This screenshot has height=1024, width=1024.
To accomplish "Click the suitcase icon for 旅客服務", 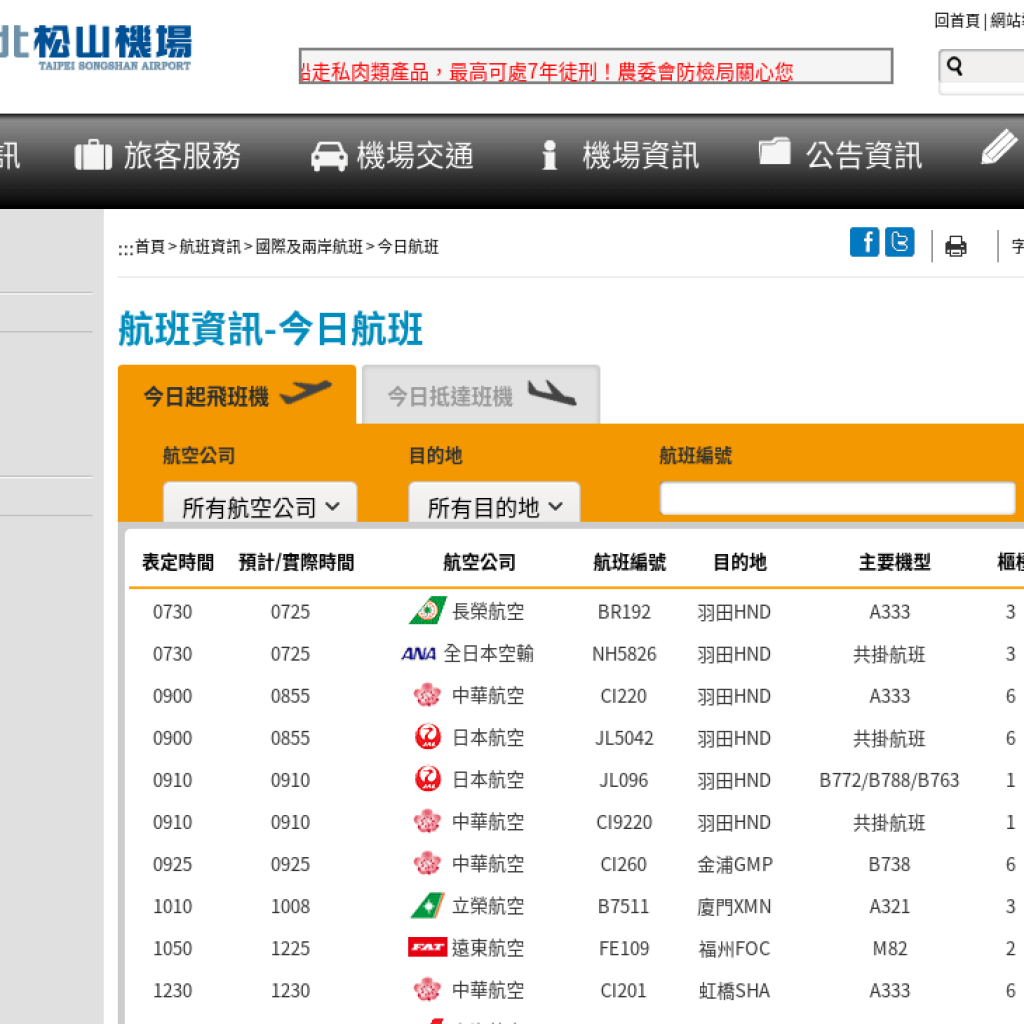I will pos(93,155).
